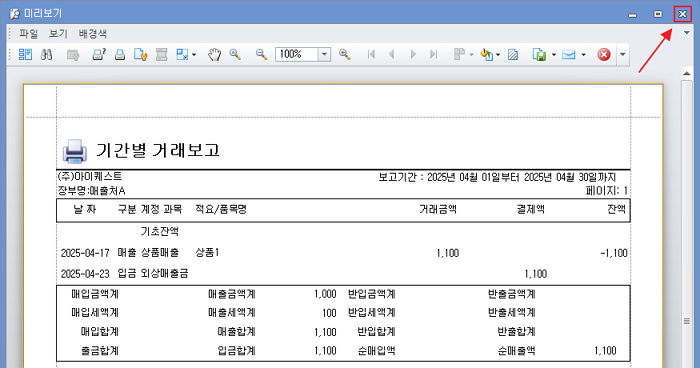Click the printer image beside report title
Screen dimensions: 700x368
point(75,151)
